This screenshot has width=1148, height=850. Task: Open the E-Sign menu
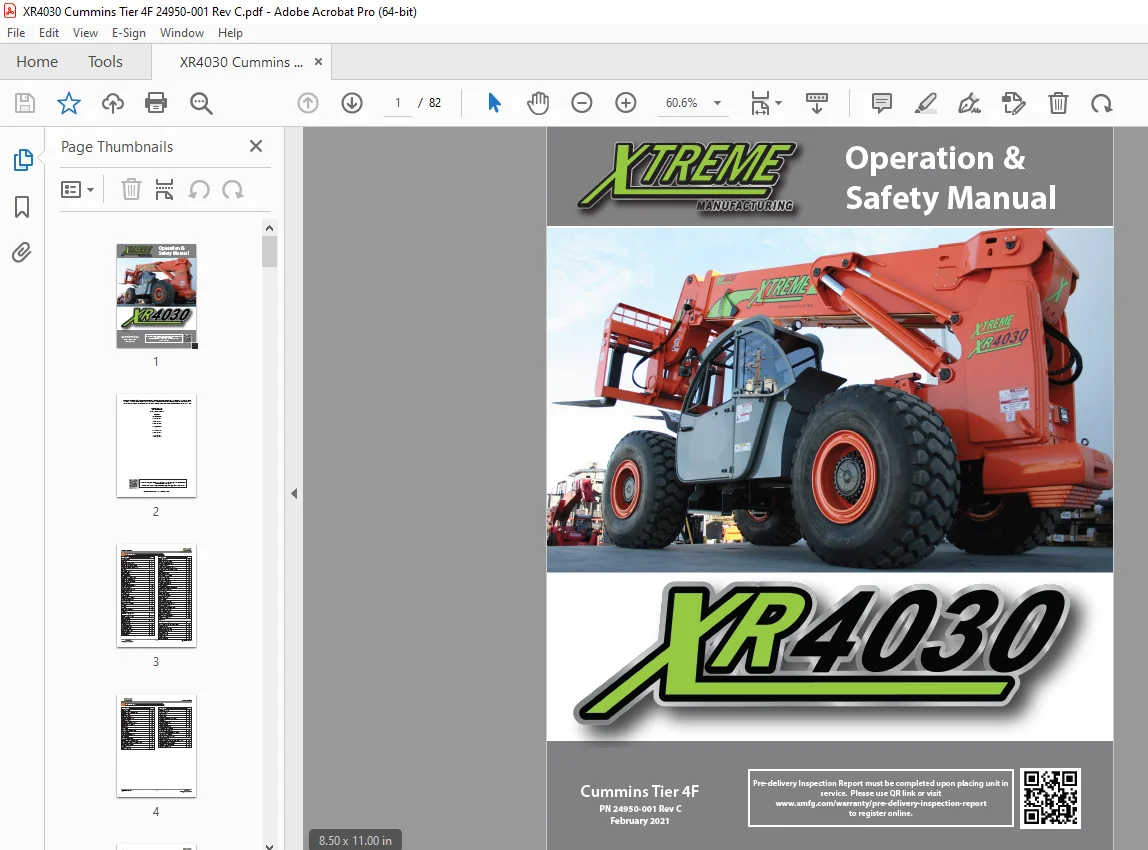tap(129, 33)
